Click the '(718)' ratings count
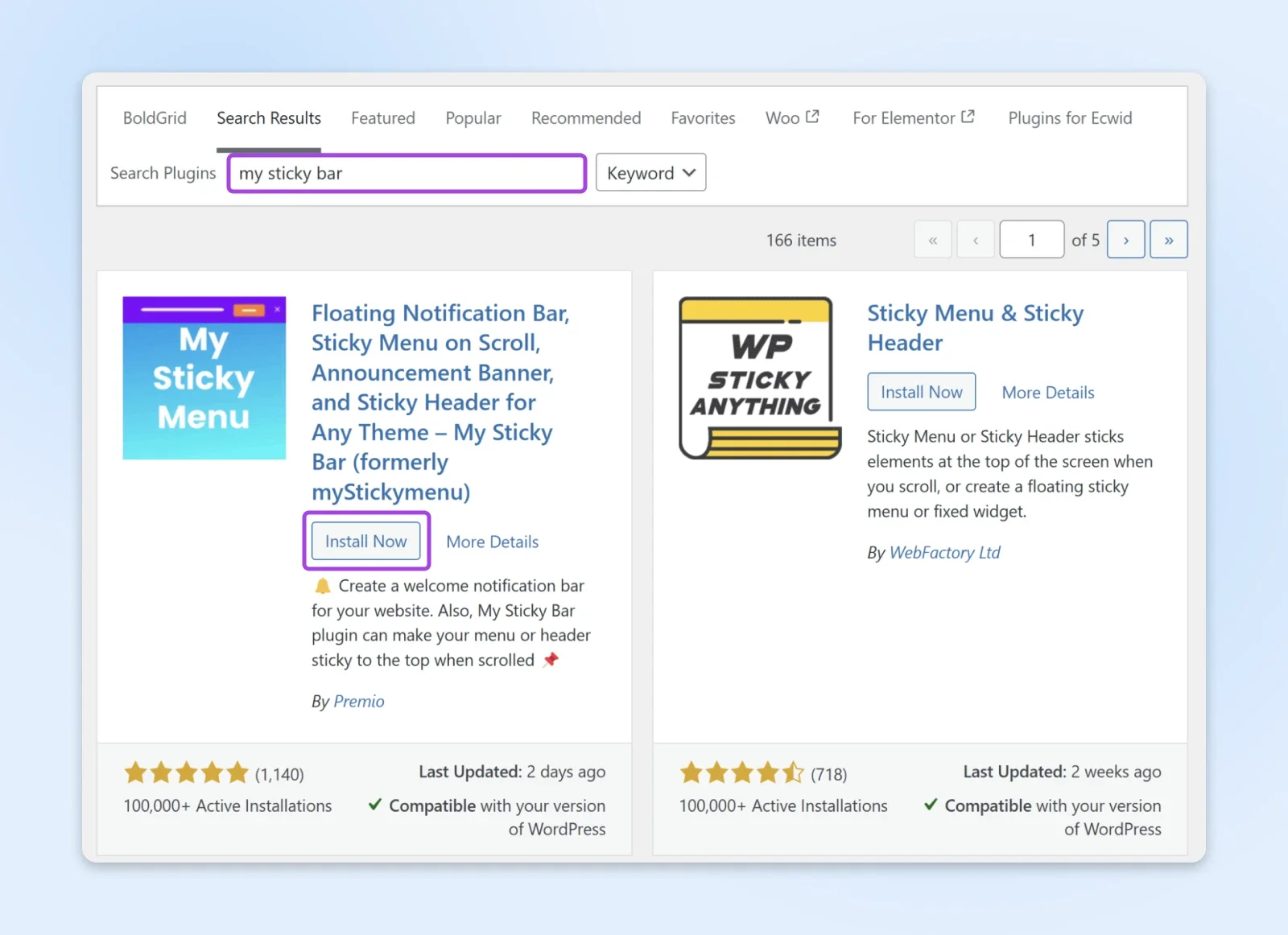This screenshot has height=935, width=1288. click(x=829, y=774)
